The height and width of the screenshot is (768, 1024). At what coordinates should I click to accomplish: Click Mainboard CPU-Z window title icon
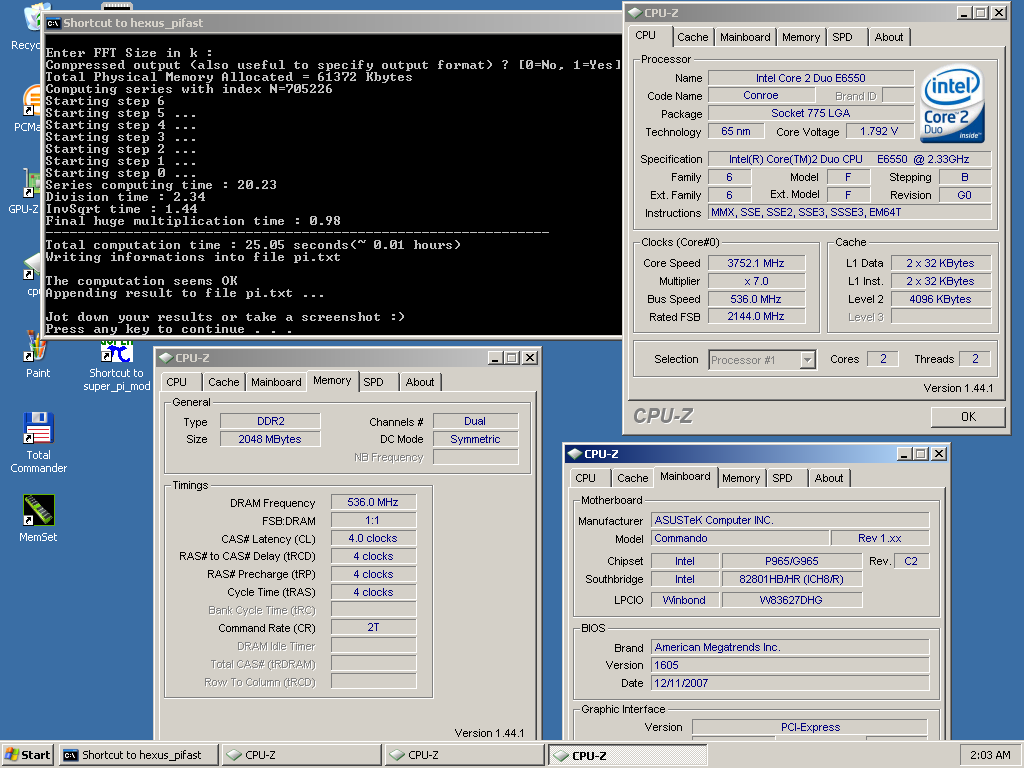click(x=575, y=454)
